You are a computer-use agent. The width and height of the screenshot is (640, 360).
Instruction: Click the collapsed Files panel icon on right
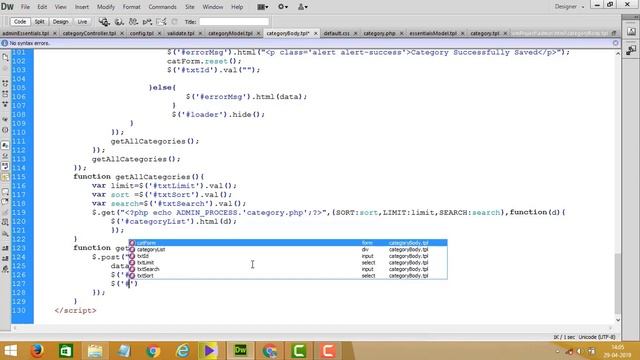pos(631,50)
